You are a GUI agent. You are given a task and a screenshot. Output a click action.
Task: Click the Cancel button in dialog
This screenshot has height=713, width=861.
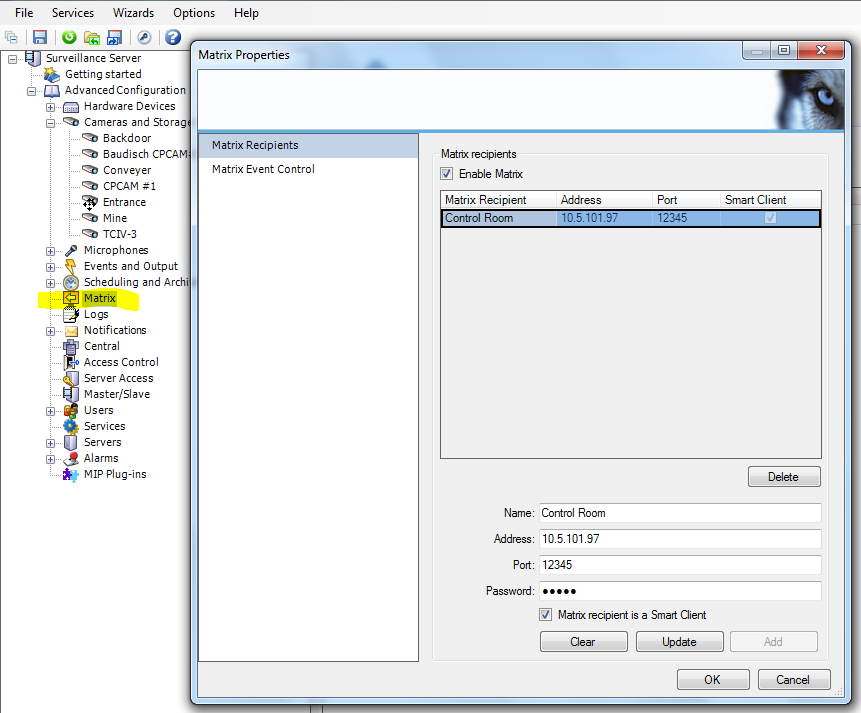click(792, 680)
